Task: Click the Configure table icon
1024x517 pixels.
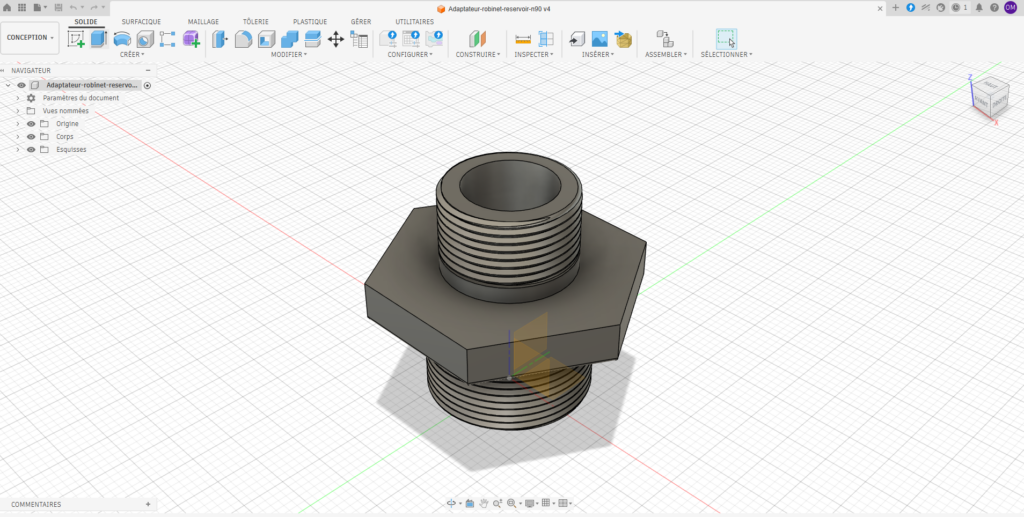Action: (x=411, y=39)
